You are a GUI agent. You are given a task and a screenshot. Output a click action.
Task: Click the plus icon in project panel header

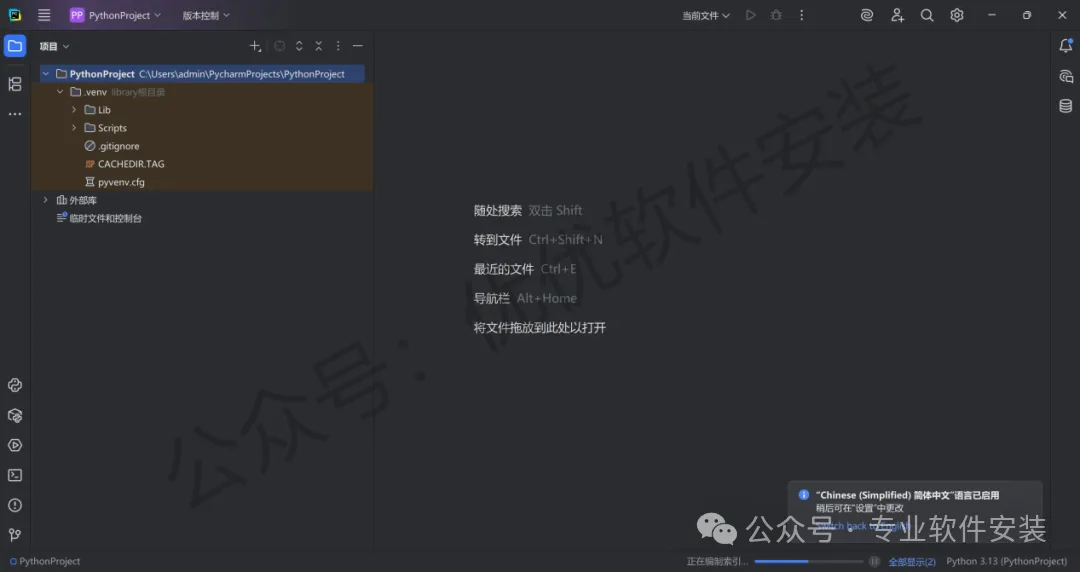pos(255,46)
